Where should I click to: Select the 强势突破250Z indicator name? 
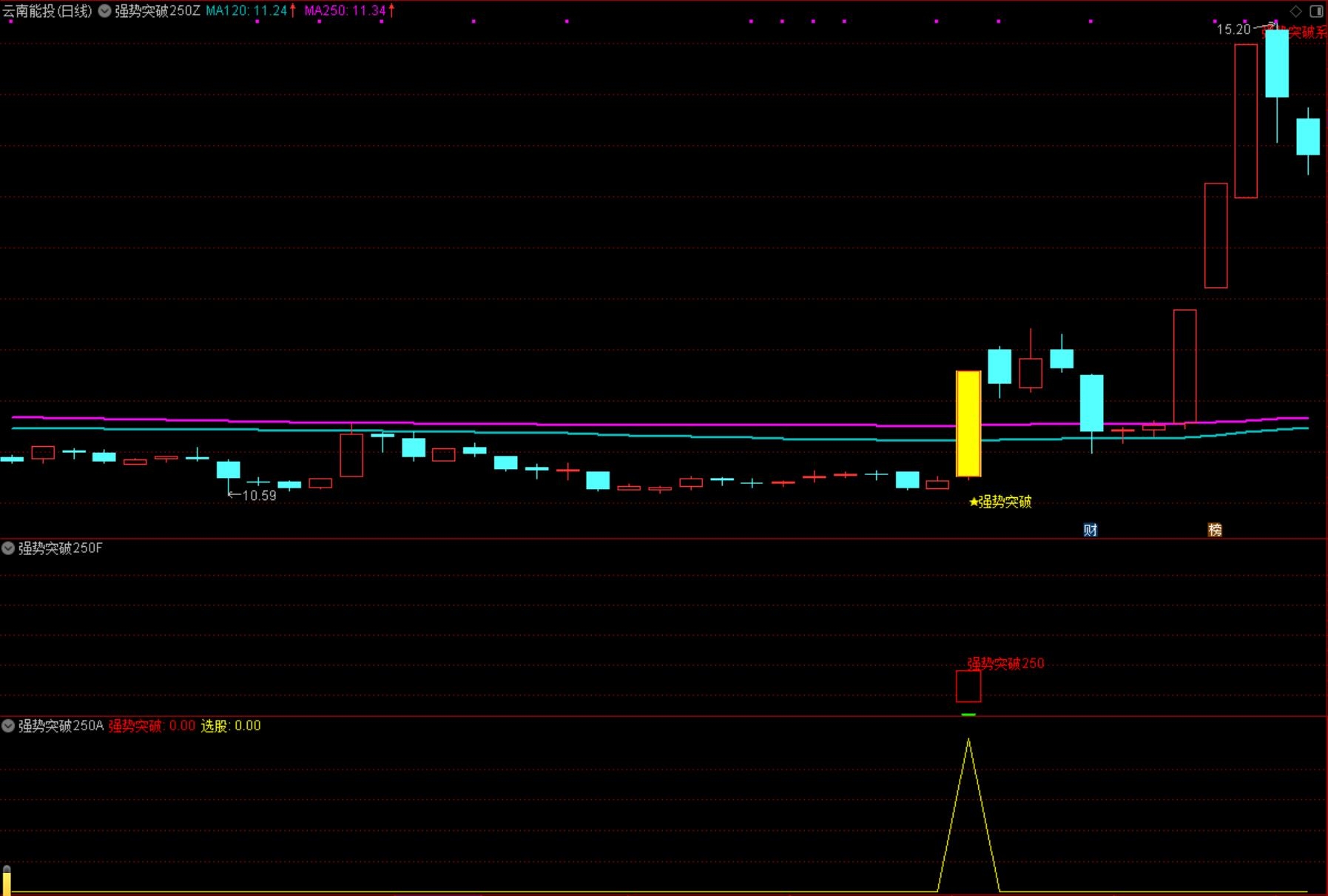click(158, 11)
